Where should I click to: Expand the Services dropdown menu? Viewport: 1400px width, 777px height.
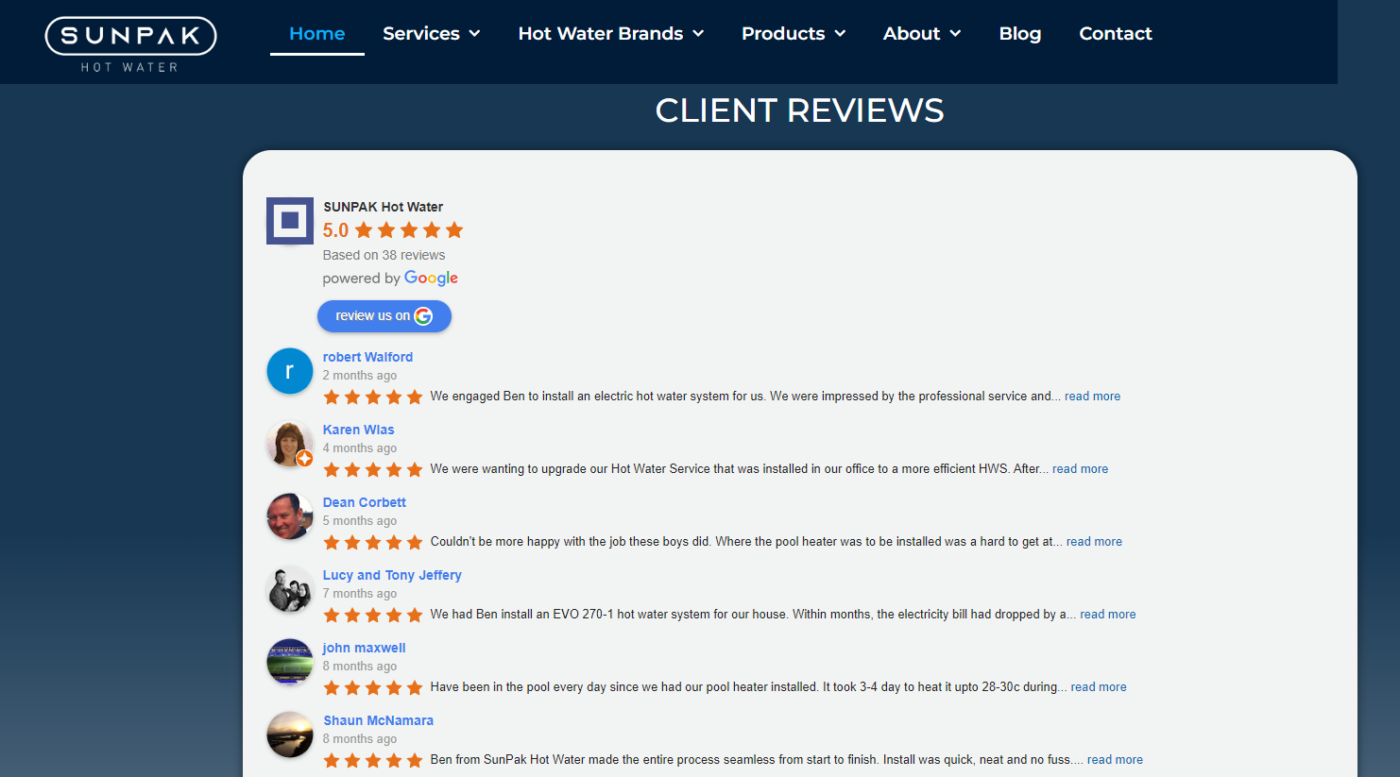click(x=431, y=33)
